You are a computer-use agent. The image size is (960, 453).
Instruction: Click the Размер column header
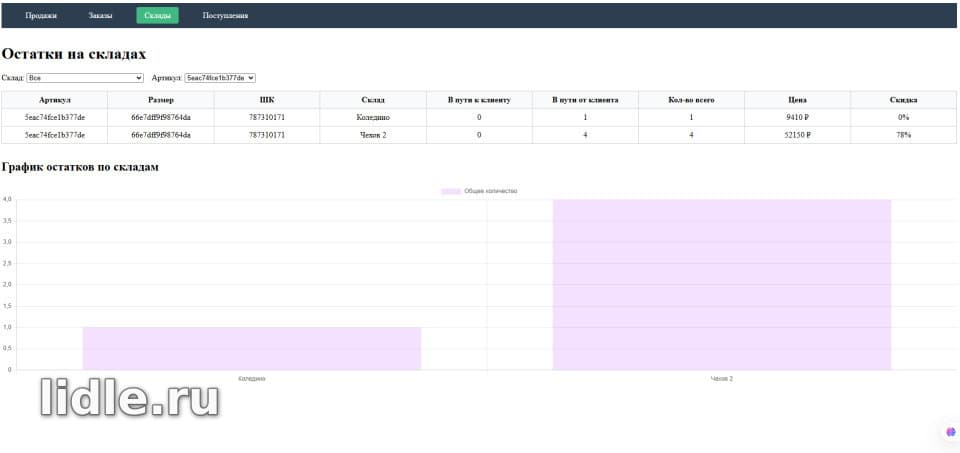[160, 100]
